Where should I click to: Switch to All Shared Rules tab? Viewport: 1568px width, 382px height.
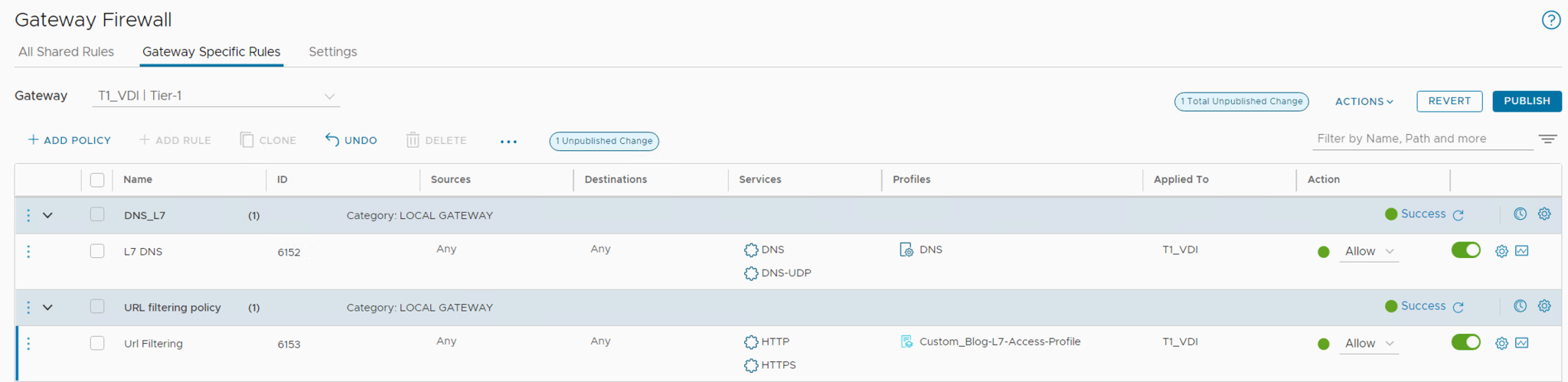[66, 52]
